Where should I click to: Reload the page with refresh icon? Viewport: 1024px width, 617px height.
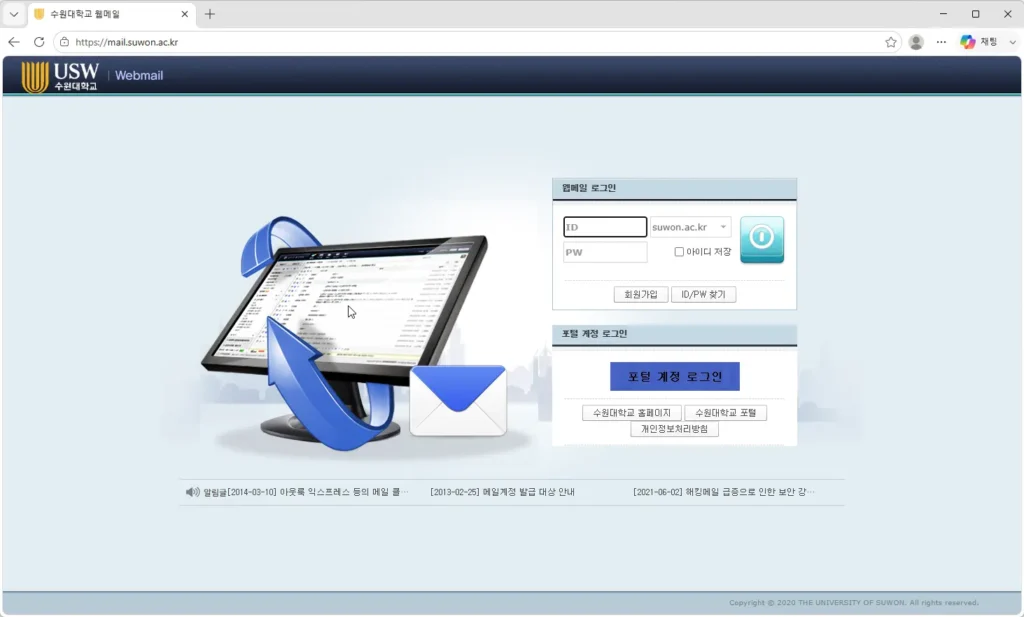click(x=39, y=42)
